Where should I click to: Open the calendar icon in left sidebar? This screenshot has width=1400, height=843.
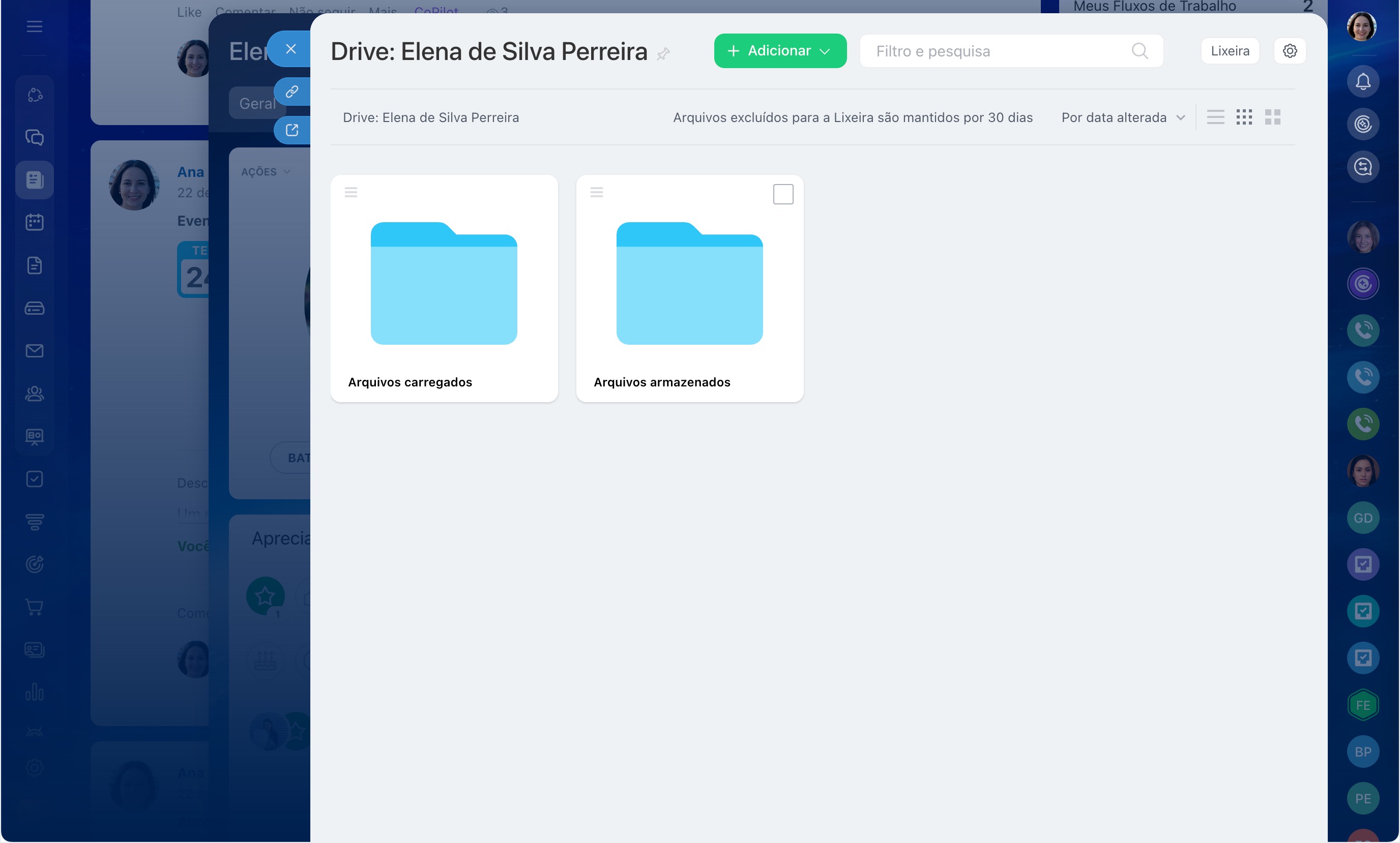35,222
